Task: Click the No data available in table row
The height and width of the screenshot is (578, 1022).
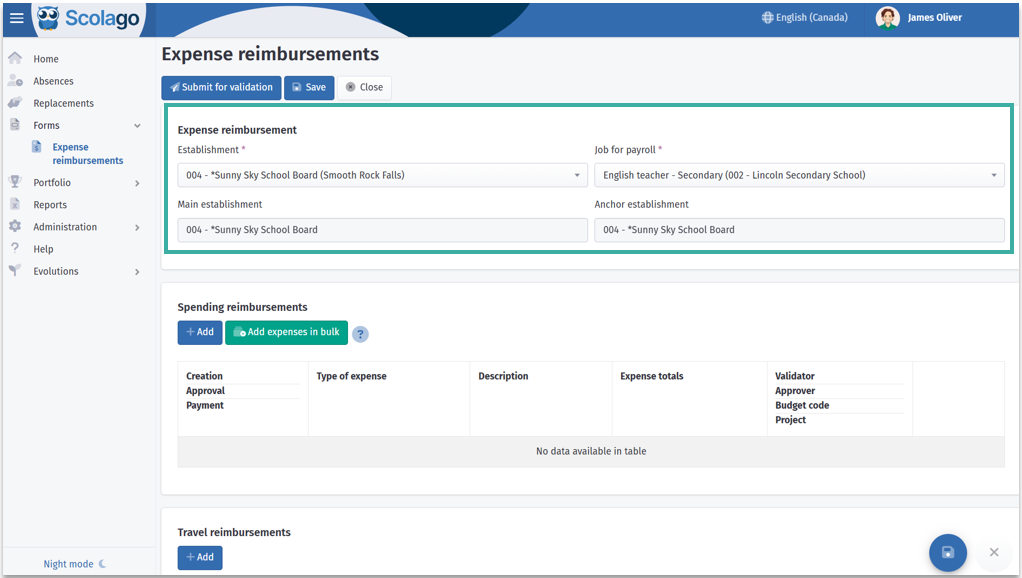Action: (591, 452)
